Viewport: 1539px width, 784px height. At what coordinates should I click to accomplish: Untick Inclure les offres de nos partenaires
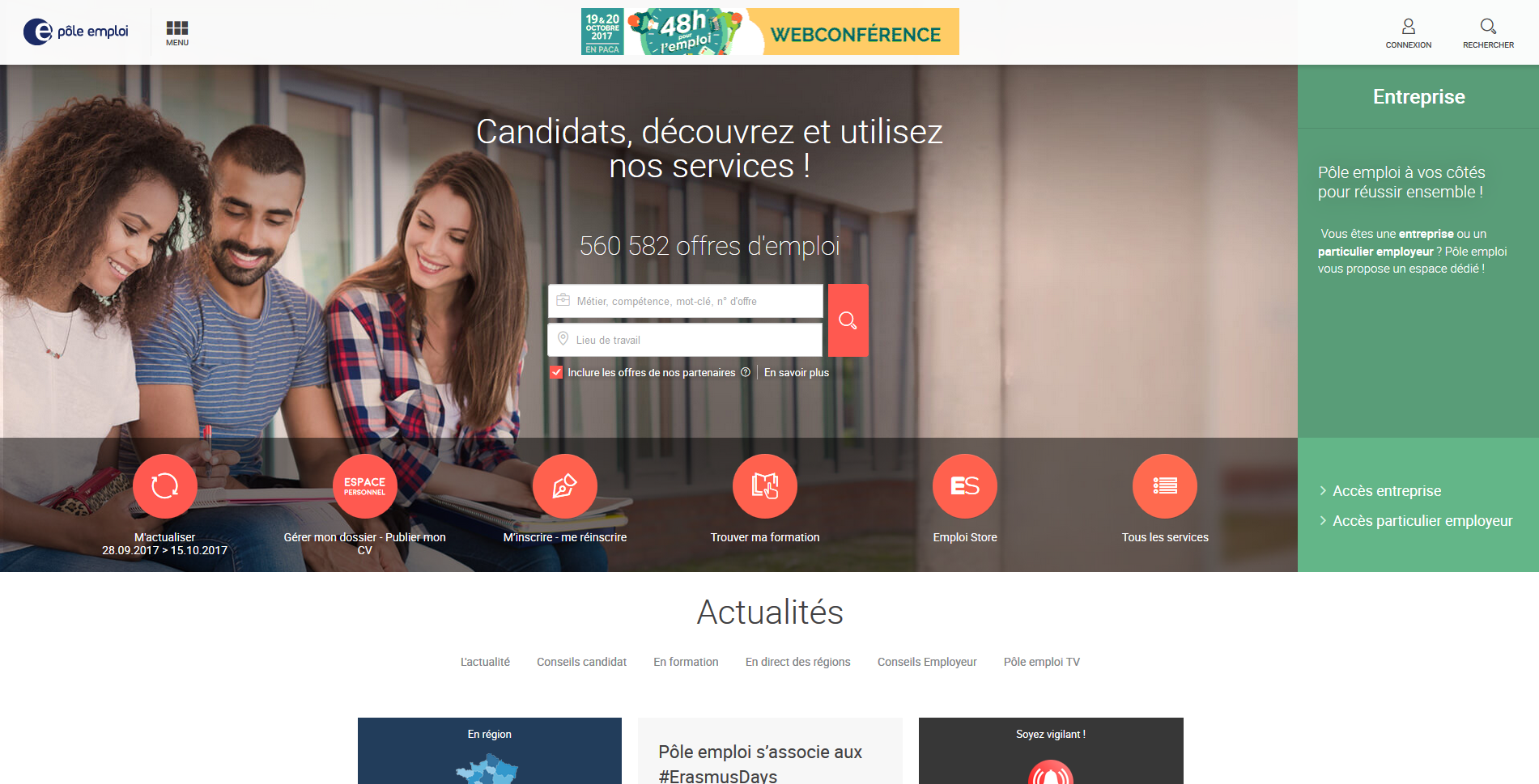pyautogui.click(x=556, y=372)
